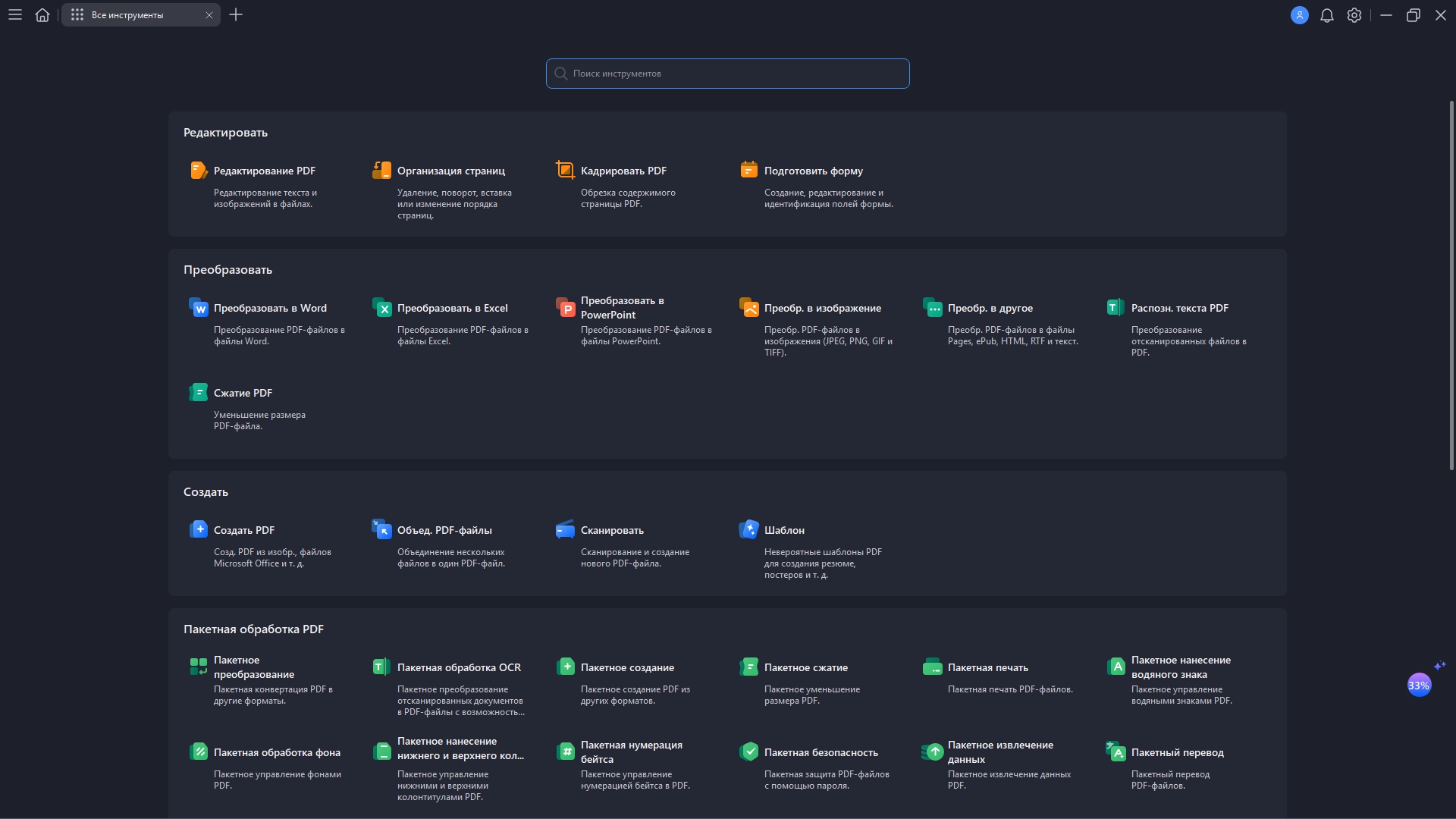Image resolution: width=1456 pixels, height=819 pixels.
Task: Open the hamburger menu at top left
Action: click(x=15, y=15)
